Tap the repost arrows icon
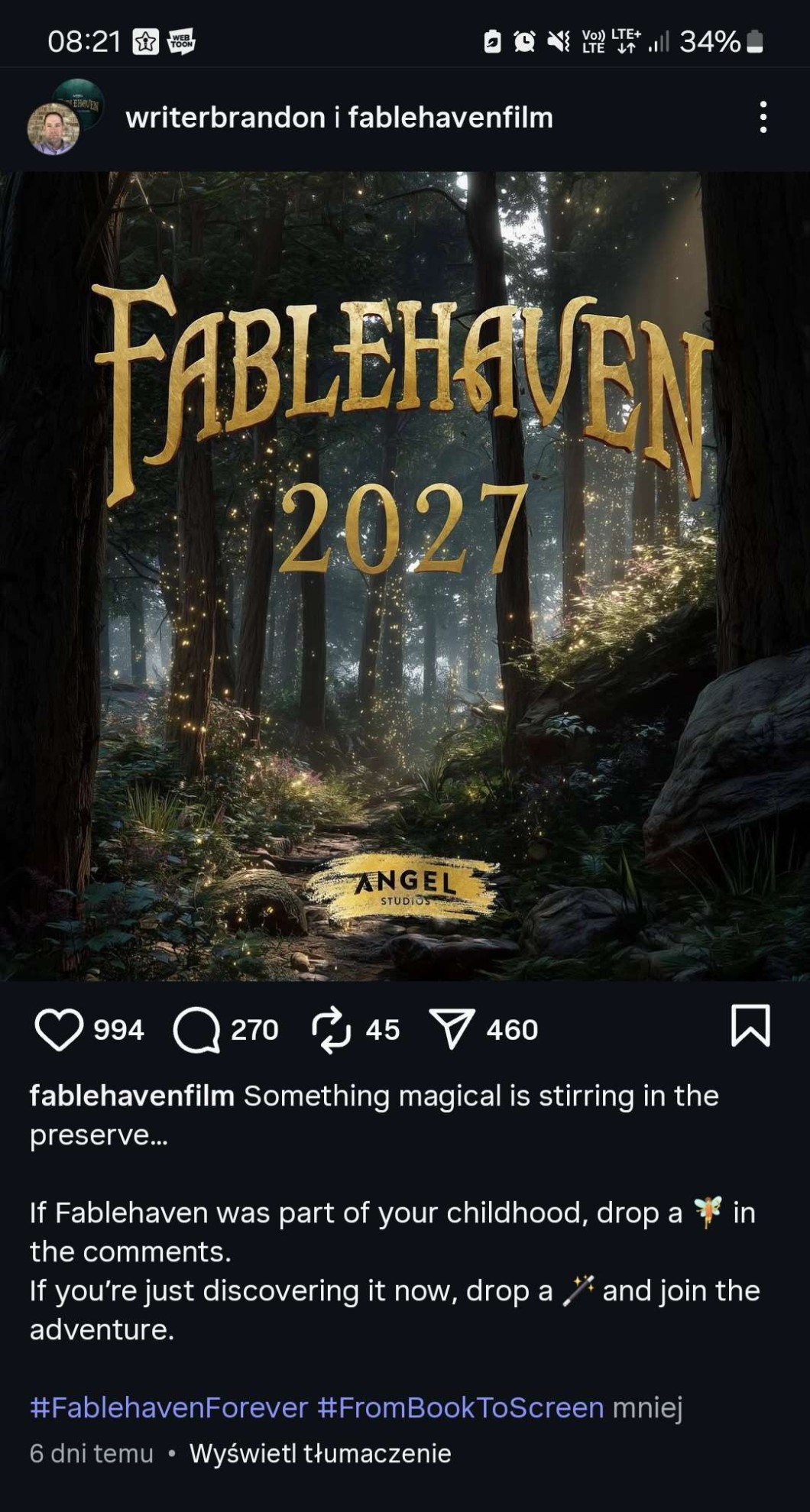 [x=332, y=1030]
